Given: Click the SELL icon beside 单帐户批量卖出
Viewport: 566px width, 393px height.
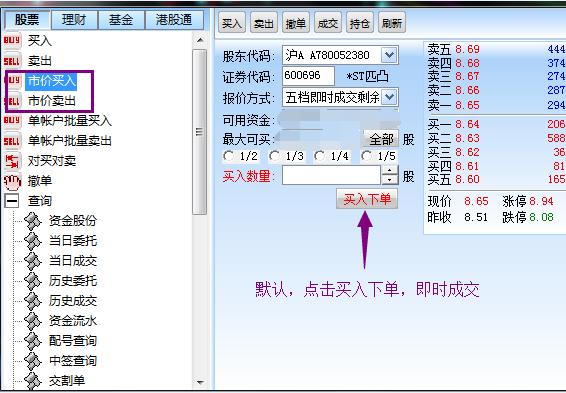Looking at the screenshot, I should (12, 141).
